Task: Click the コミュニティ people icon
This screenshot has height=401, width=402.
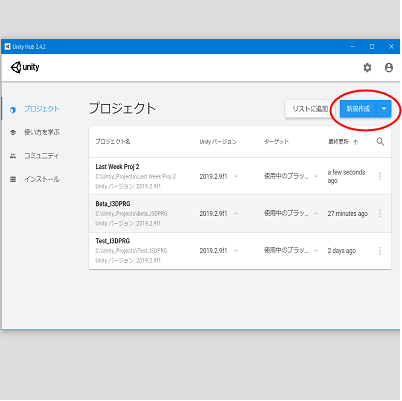Action: point(13,156)
